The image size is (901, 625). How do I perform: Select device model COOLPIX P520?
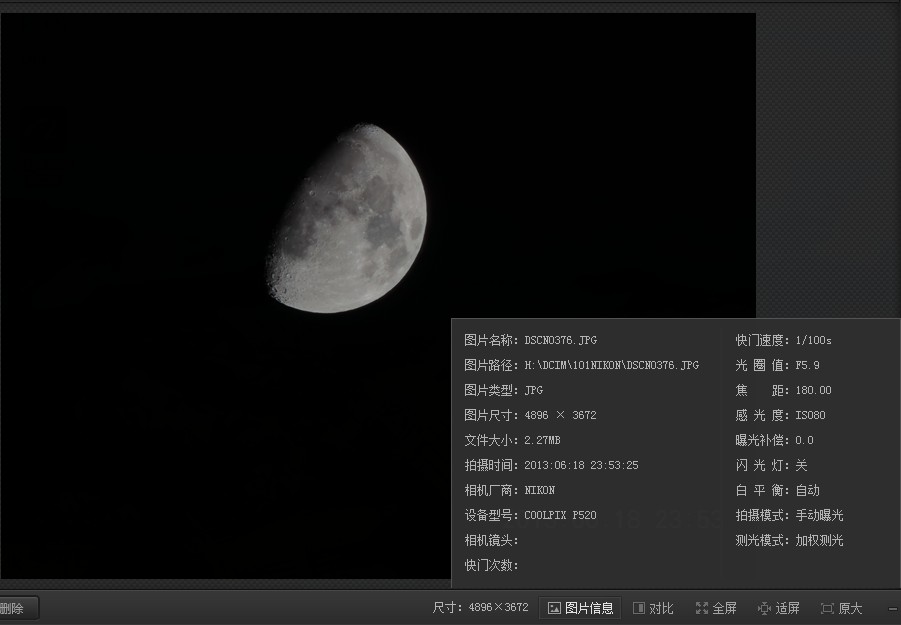(x=561, y=515)
